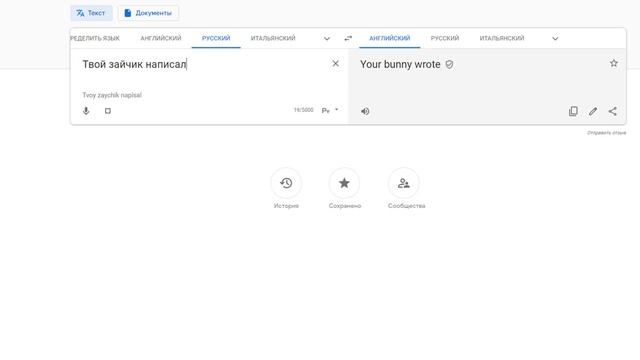Click the verified shield beside translation
Viewport: 640px width, 360px height.
(449, 64)
